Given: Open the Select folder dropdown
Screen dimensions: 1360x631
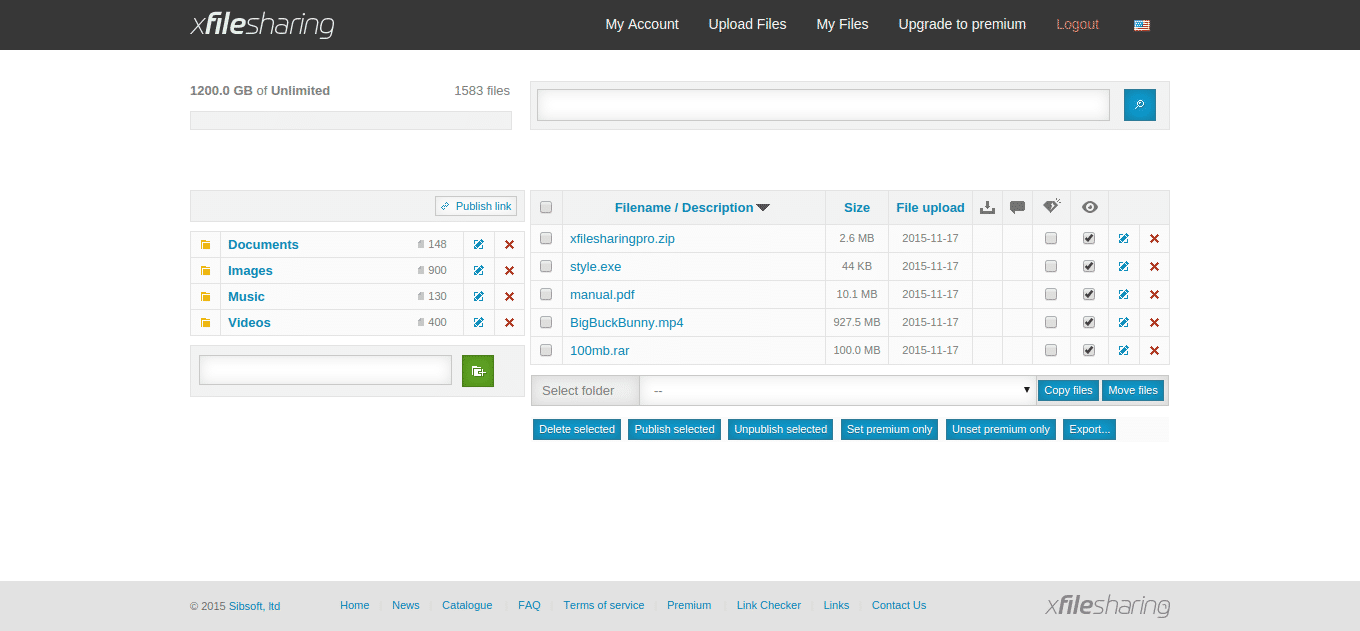Looking at the screenshot, I should point(838,390).
